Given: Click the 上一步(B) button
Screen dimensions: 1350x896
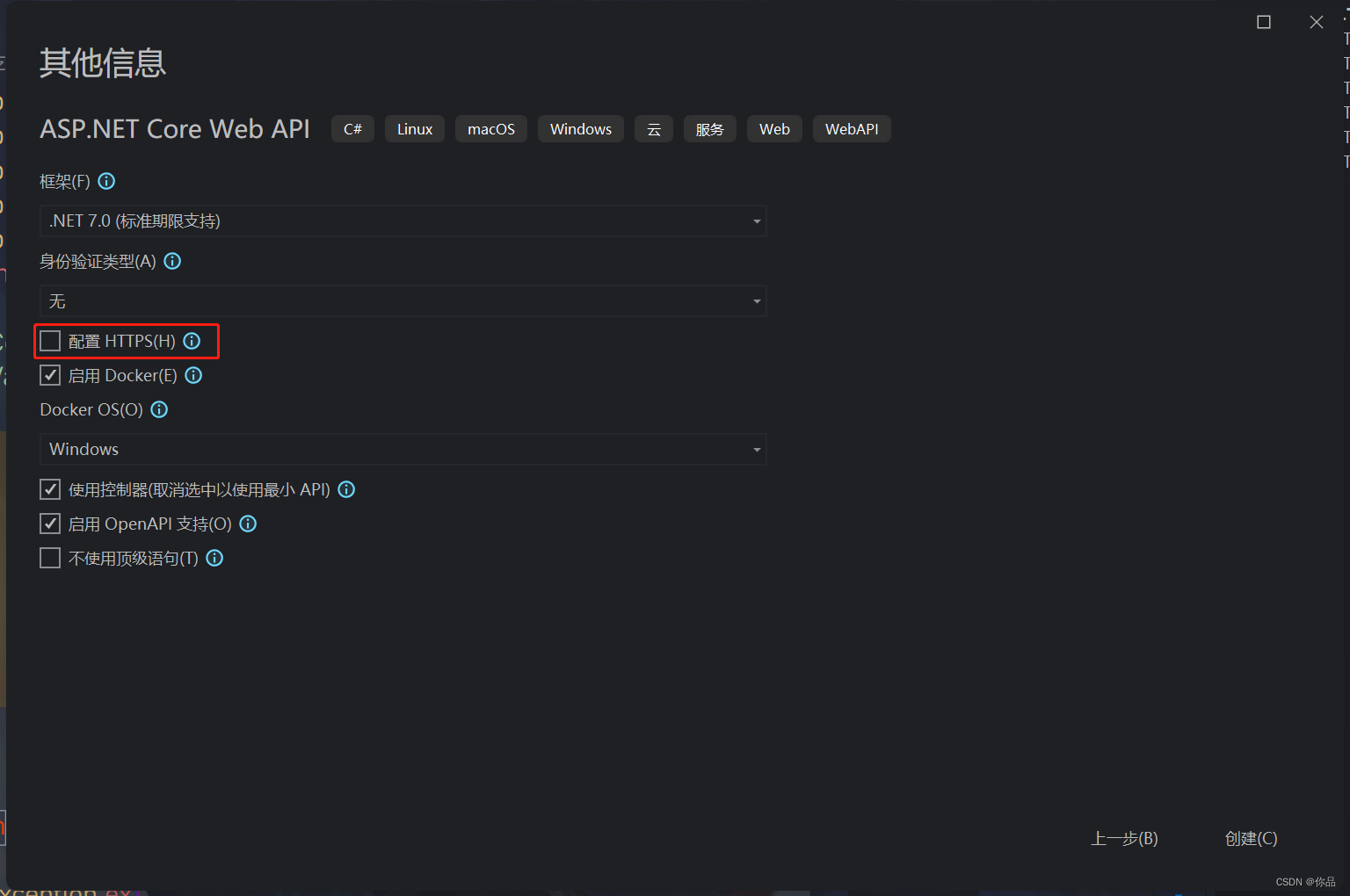Looking at the screenshot, I should point(1124,839).
